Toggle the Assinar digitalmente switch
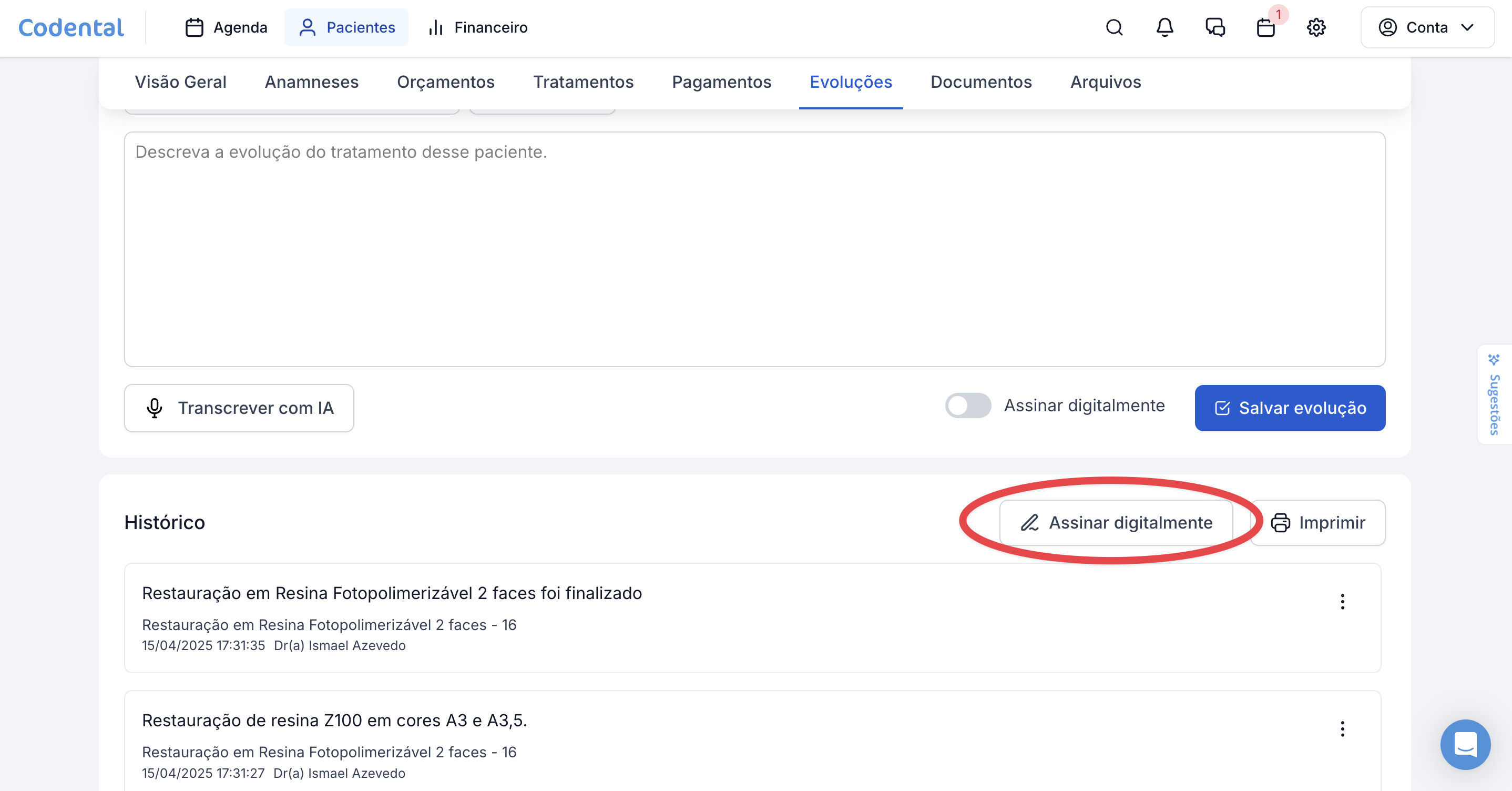This screenshot has height=791, width=1512. [967, 406]
